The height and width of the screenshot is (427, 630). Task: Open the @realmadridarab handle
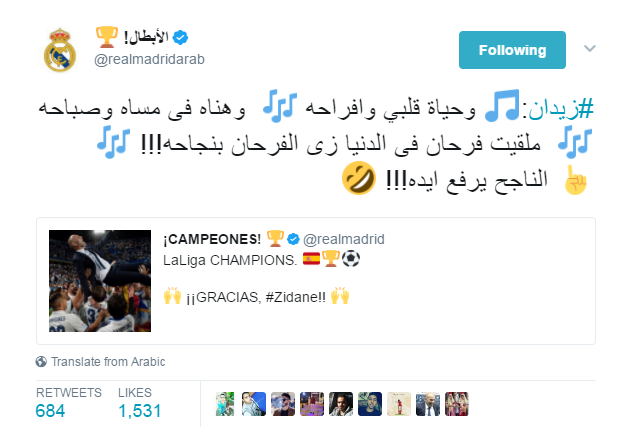coord(149,59)
